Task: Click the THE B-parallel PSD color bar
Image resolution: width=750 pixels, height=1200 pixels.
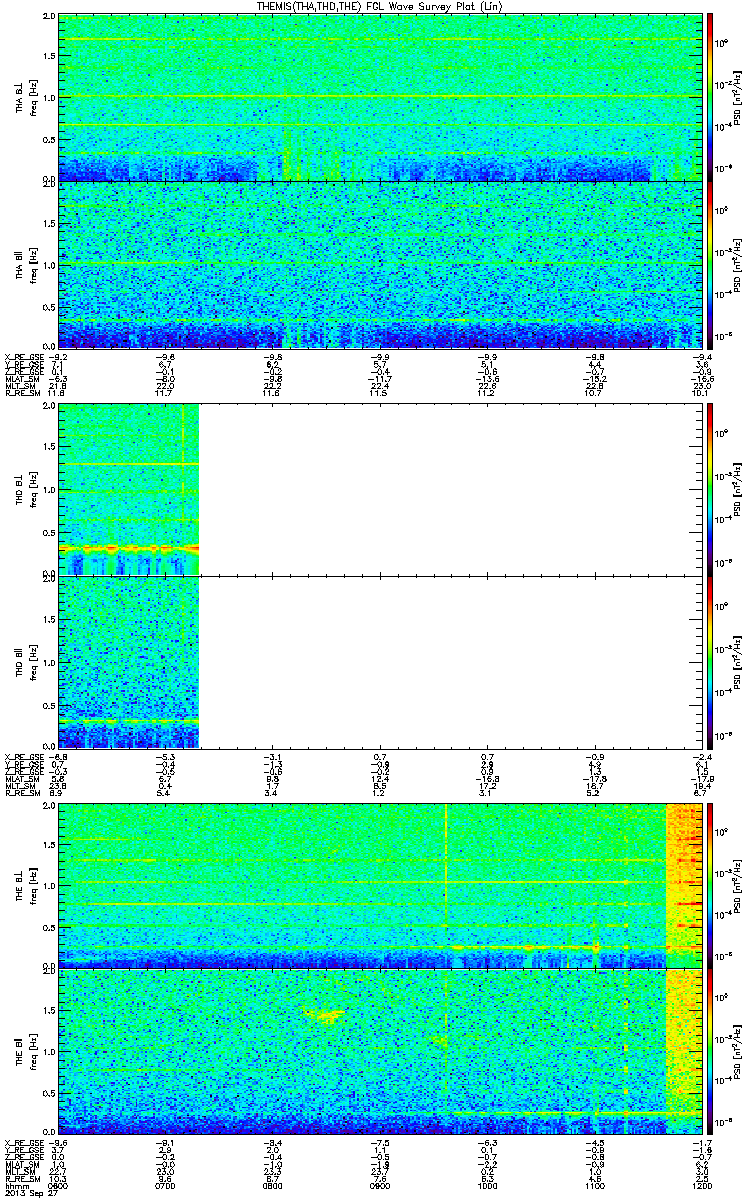Action: 711,1051
